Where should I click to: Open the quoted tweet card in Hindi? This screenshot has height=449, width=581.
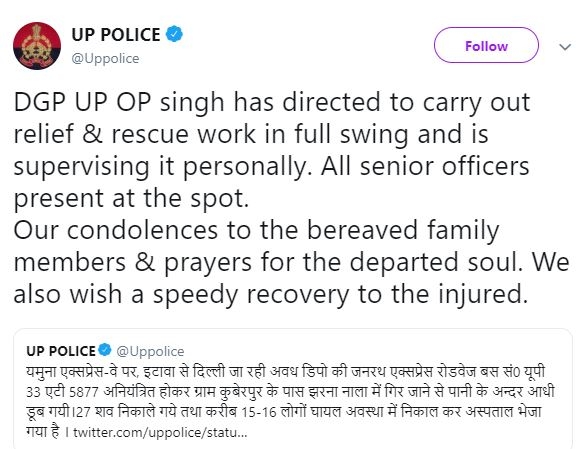tap(293, 389)
